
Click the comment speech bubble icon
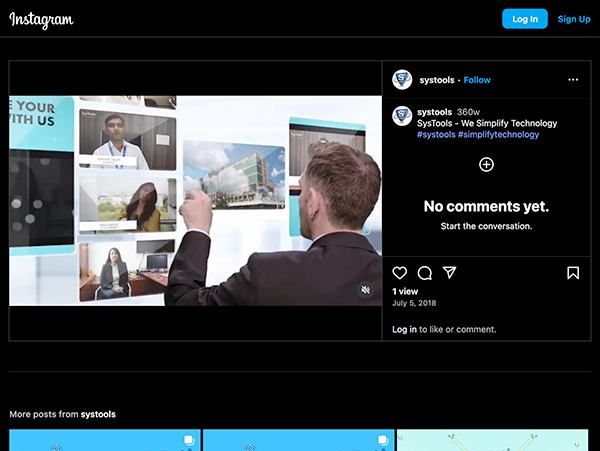pos(424,273)
